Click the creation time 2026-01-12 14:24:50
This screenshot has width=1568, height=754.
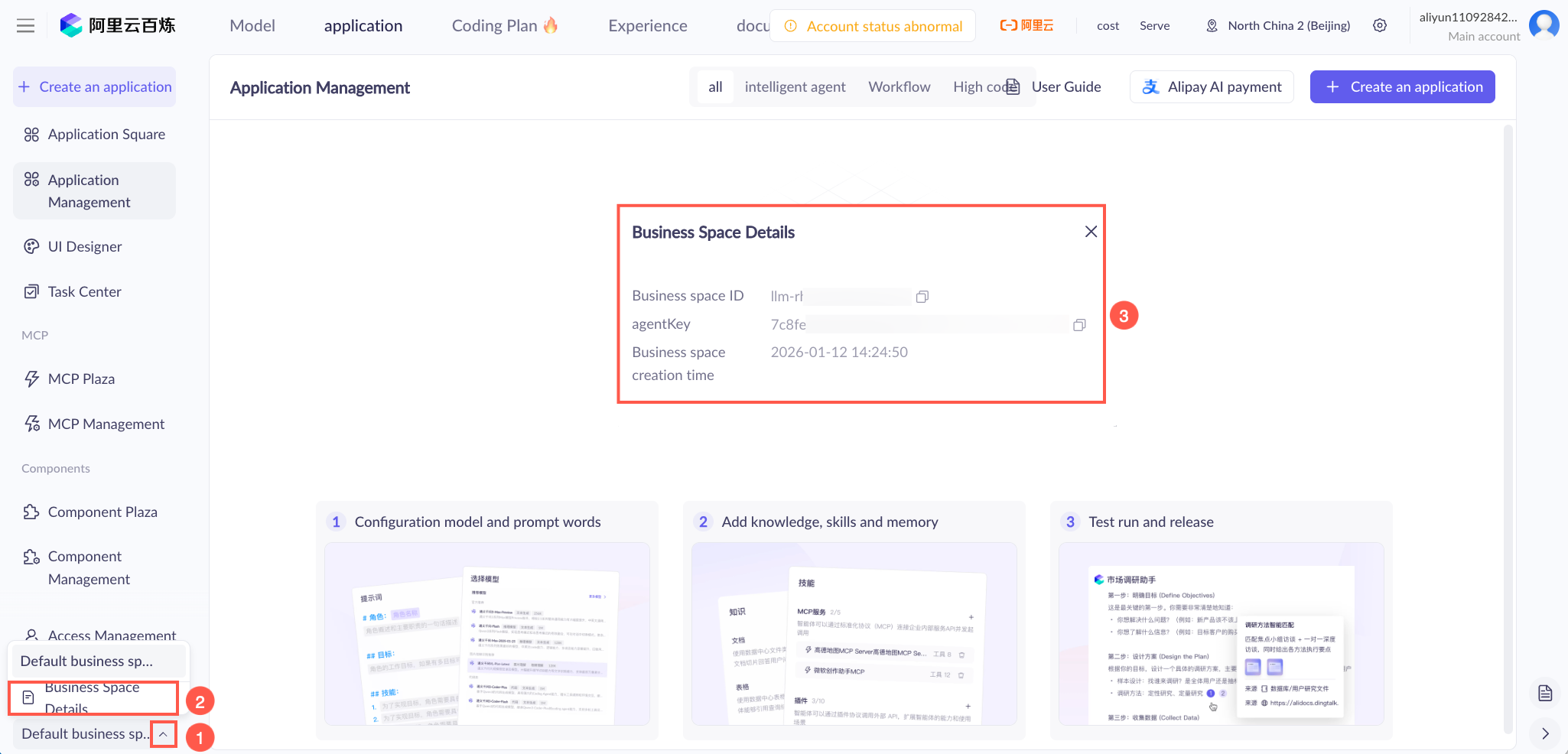839,353
